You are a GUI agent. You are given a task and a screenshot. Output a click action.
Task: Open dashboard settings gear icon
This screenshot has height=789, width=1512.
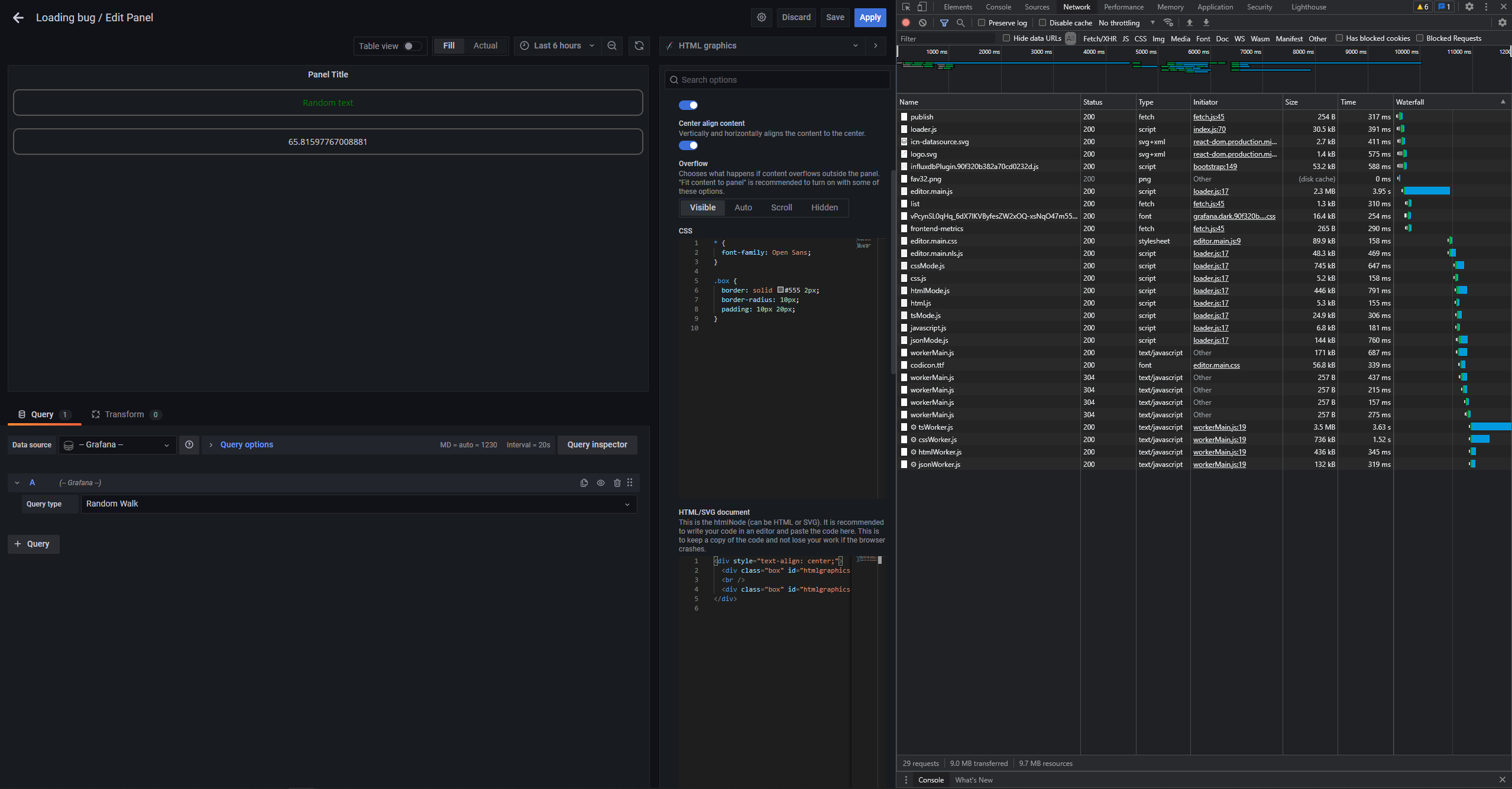(762, 18)
